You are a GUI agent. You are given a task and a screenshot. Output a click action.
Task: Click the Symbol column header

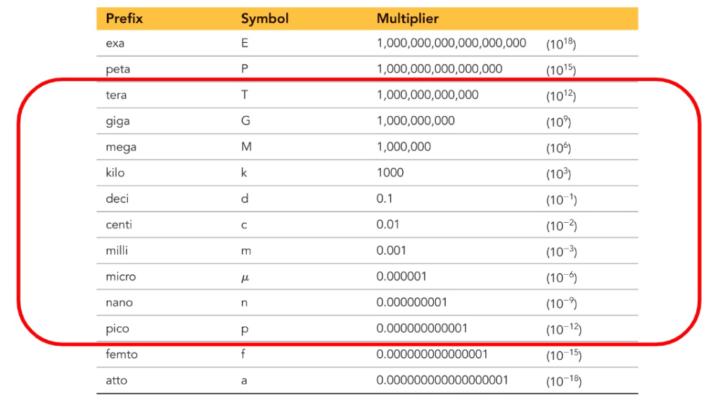click(262, 19)
